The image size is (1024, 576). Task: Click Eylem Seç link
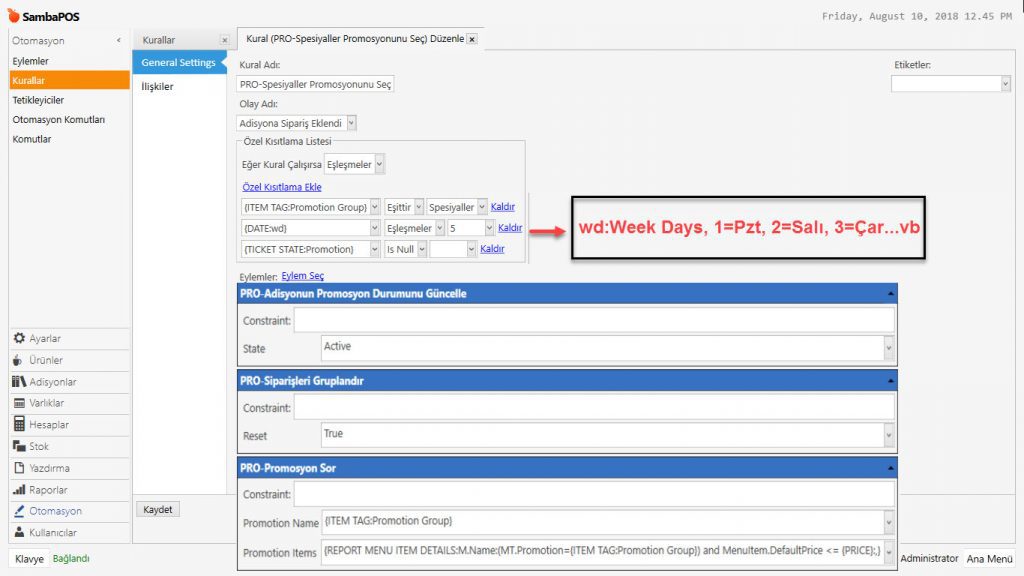point(302,276)
